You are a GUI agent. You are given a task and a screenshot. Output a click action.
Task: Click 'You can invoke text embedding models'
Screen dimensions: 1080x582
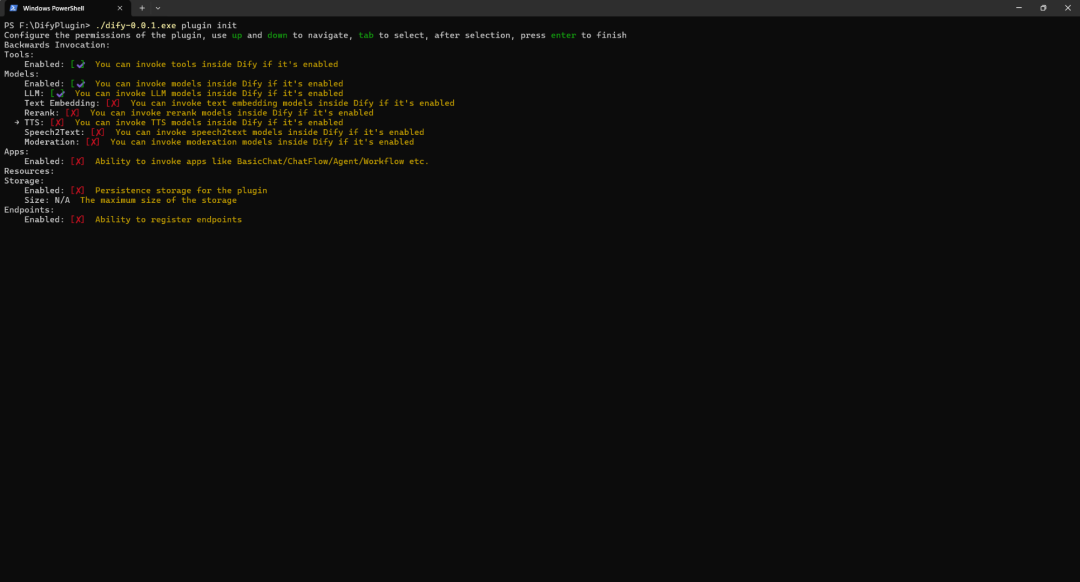tap(292, 103)
